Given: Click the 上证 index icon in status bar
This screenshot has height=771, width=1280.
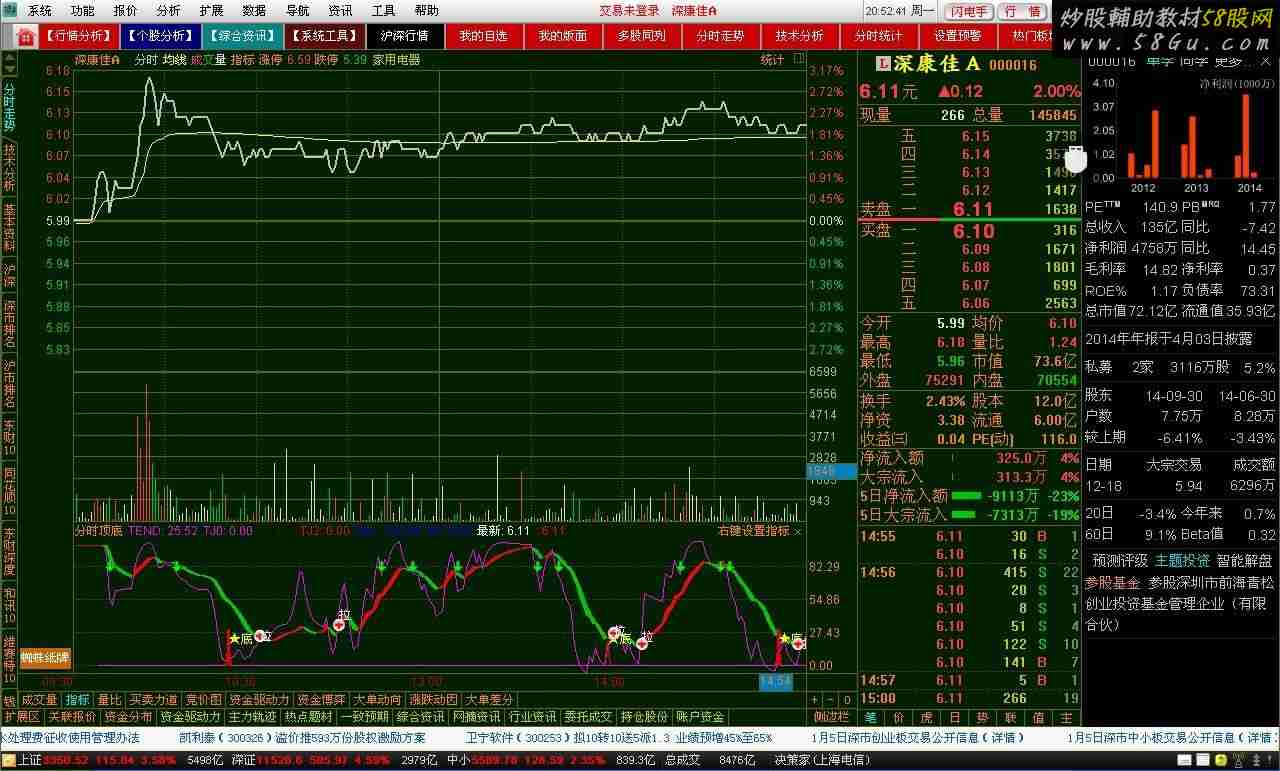Looking at the screenshot, I should coord(9,760).
